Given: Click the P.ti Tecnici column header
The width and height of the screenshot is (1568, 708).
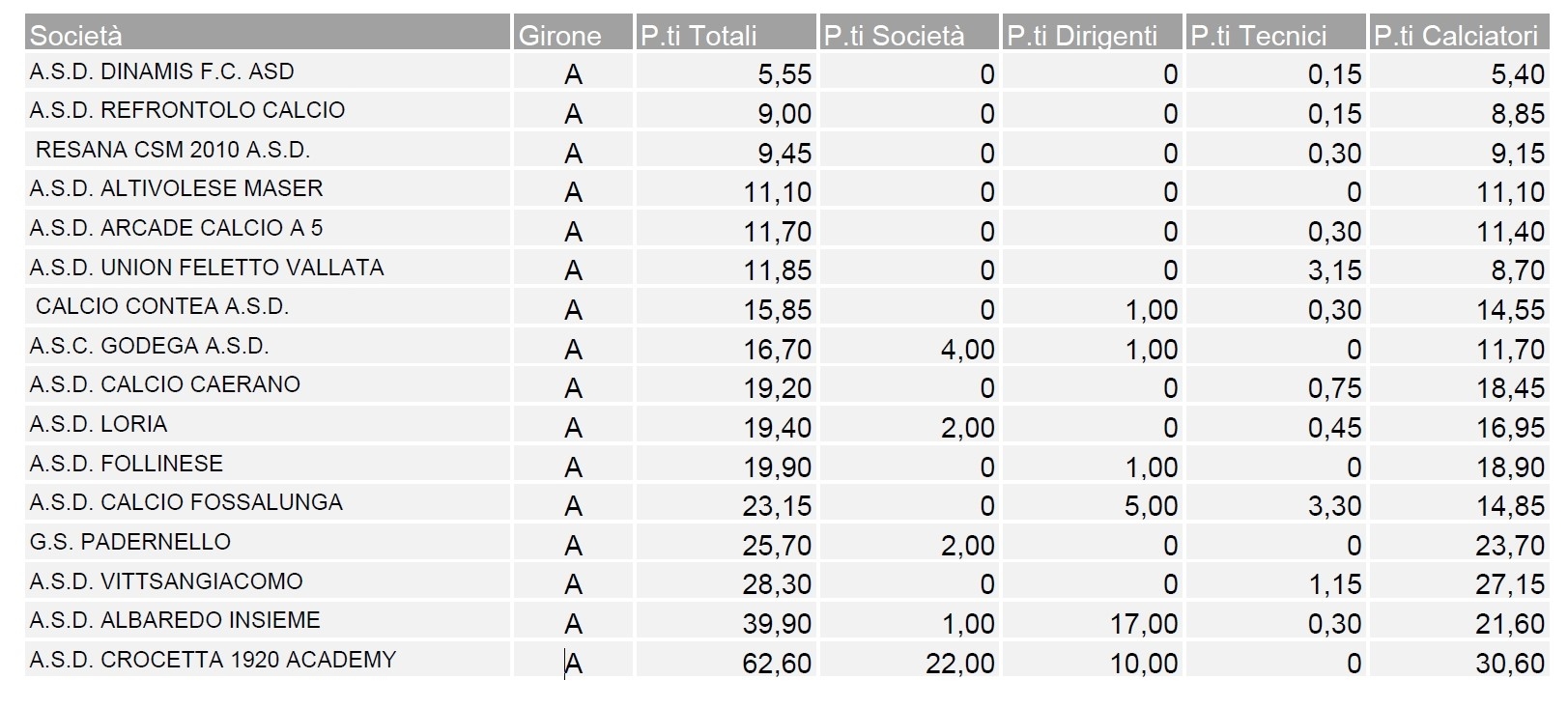Looking at the screenshot, I should (1259, 36).
